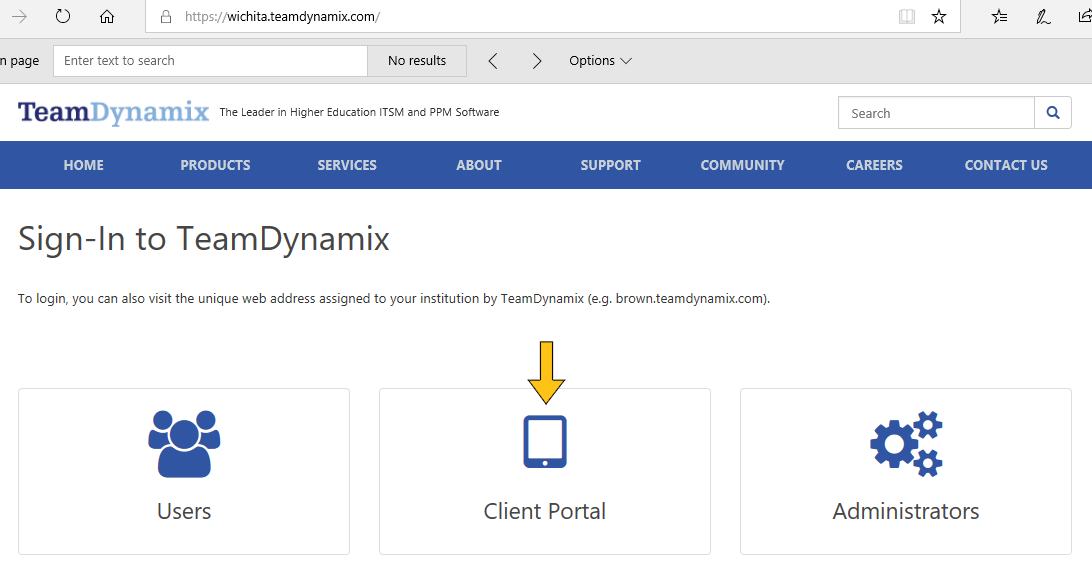Screen dimensions: 1092x584
Task: Reload the page with refresh icon
Action: (x=63, y=16)
